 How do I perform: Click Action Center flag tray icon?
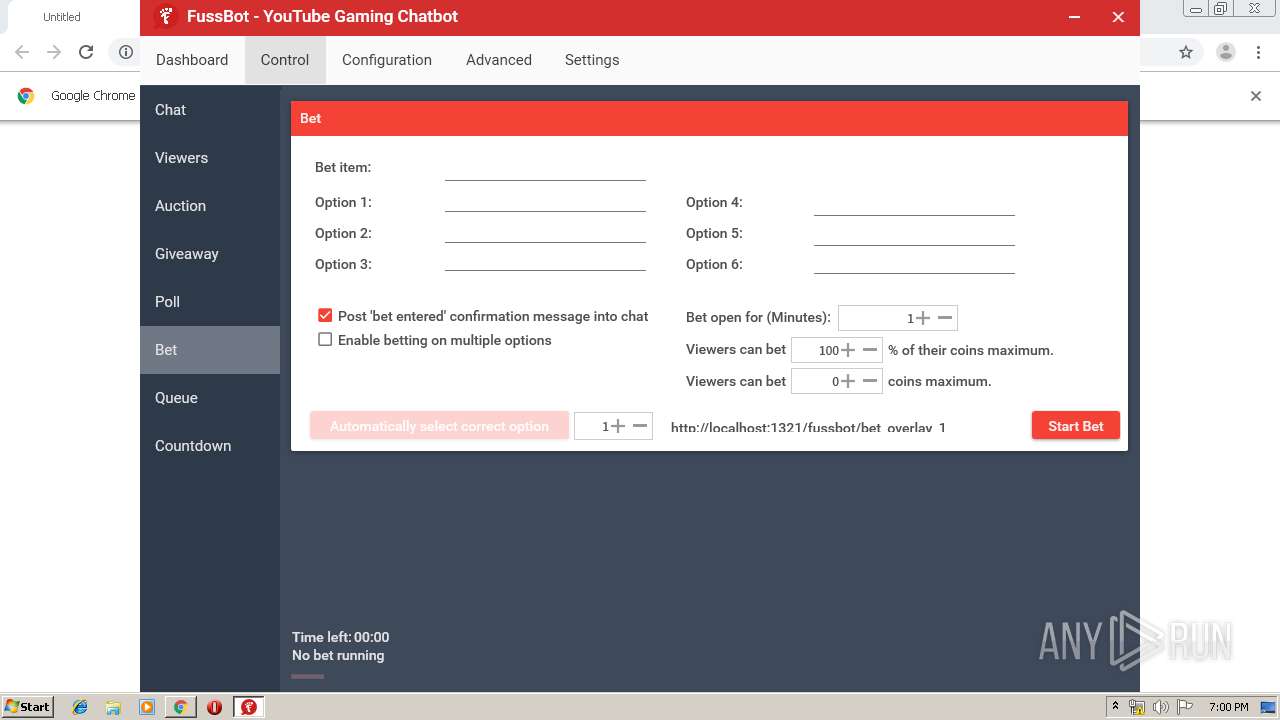(x=1185, y=707)
